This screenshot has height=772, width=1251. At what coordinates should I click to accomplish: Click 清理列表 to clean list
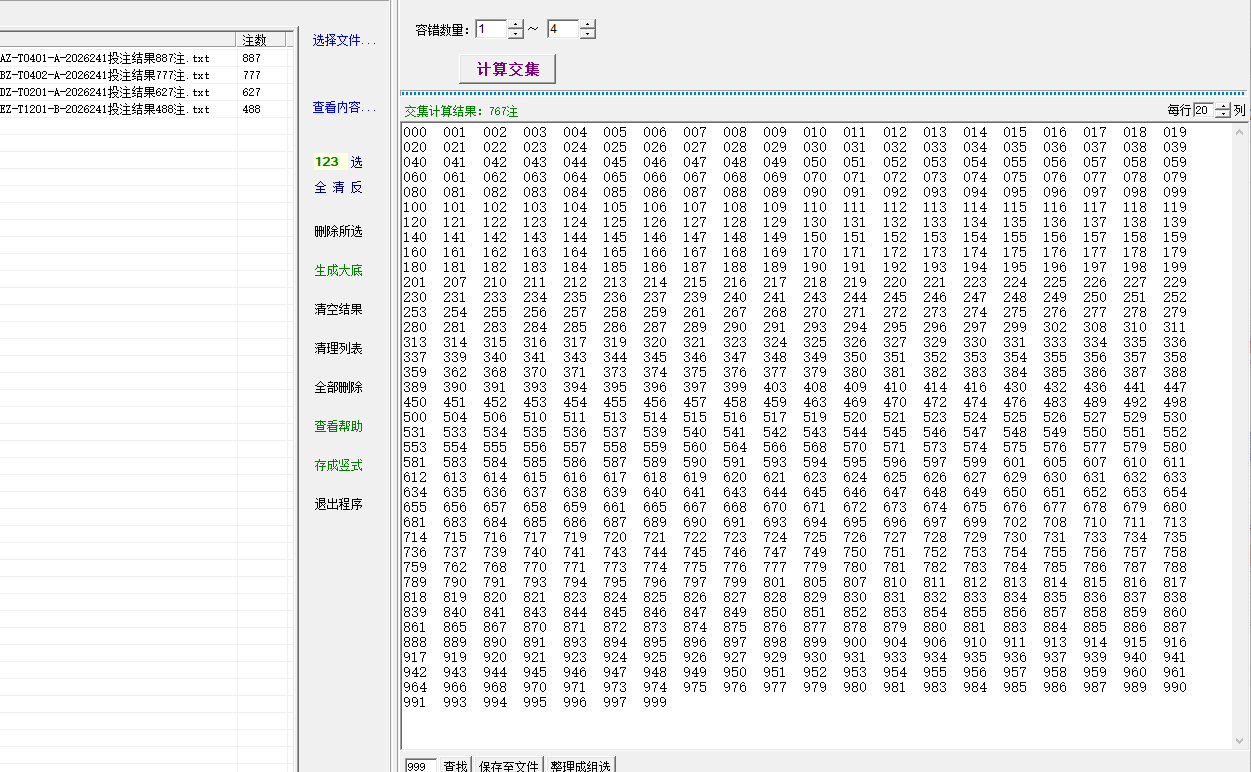click(338, 348)
